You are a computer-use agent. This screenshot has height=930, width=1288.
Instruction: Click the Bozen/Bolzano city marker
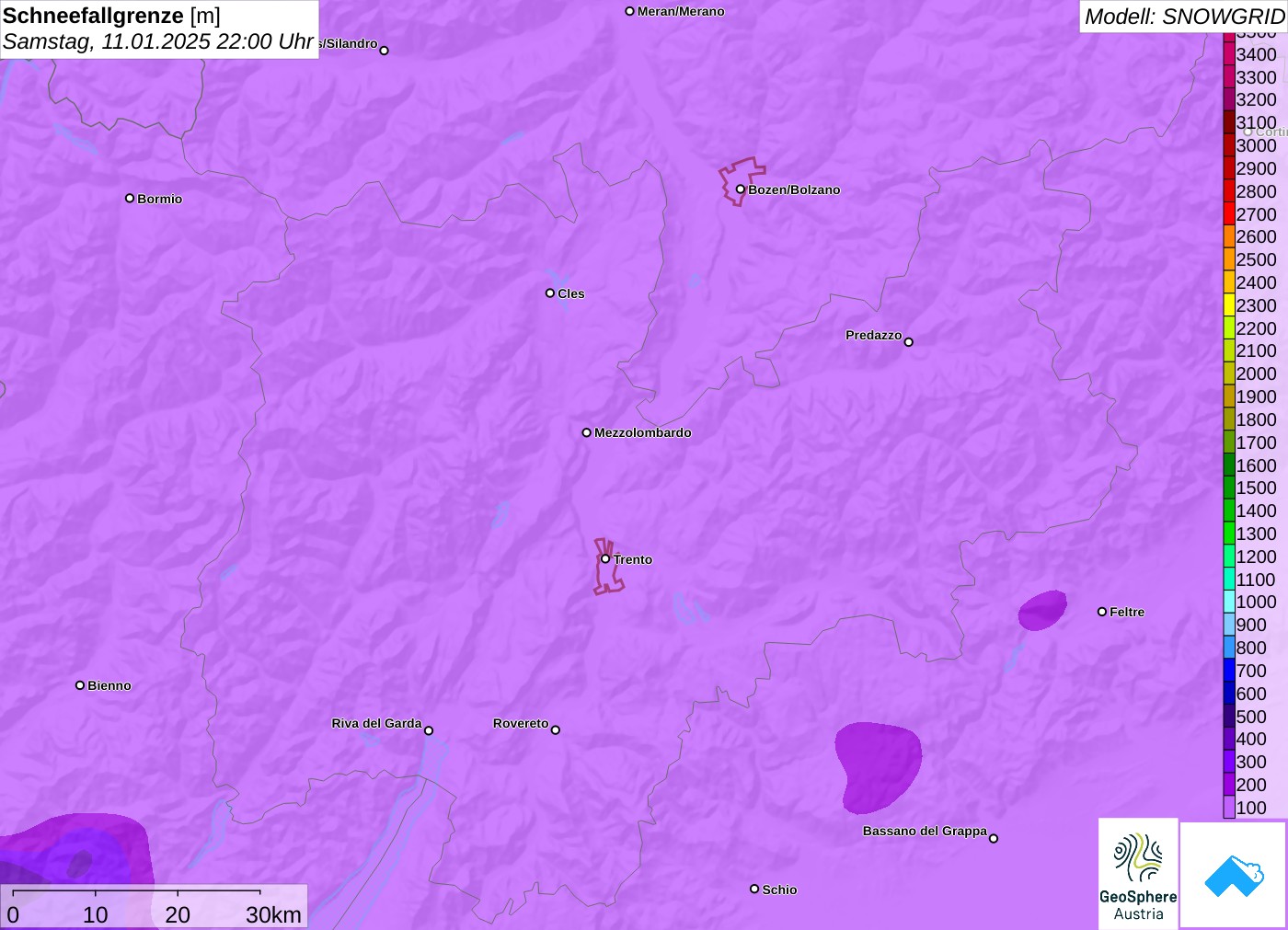coord(740,189)
